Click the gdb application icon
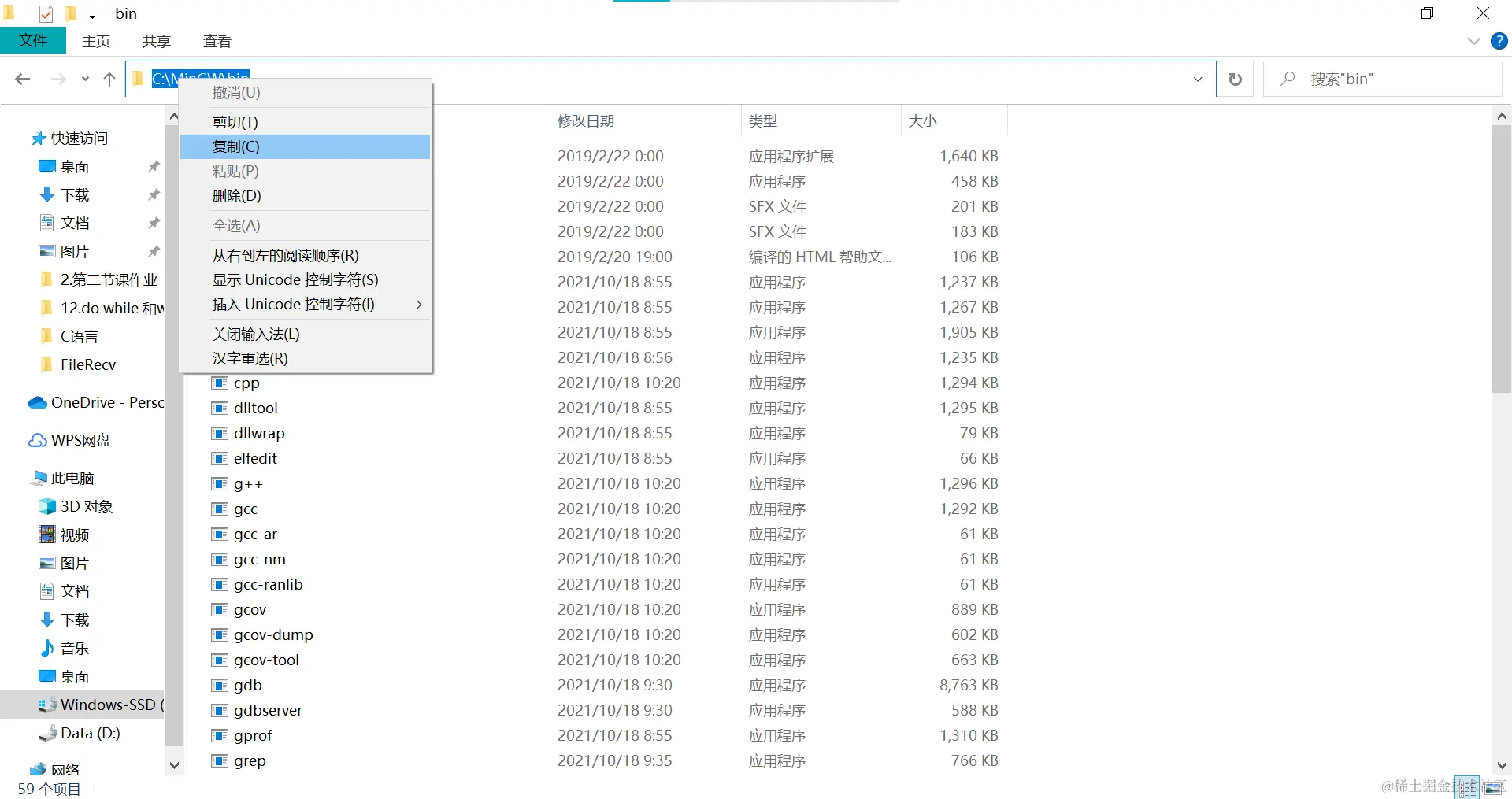The image size is (1512, 799). tap(220, 685)
